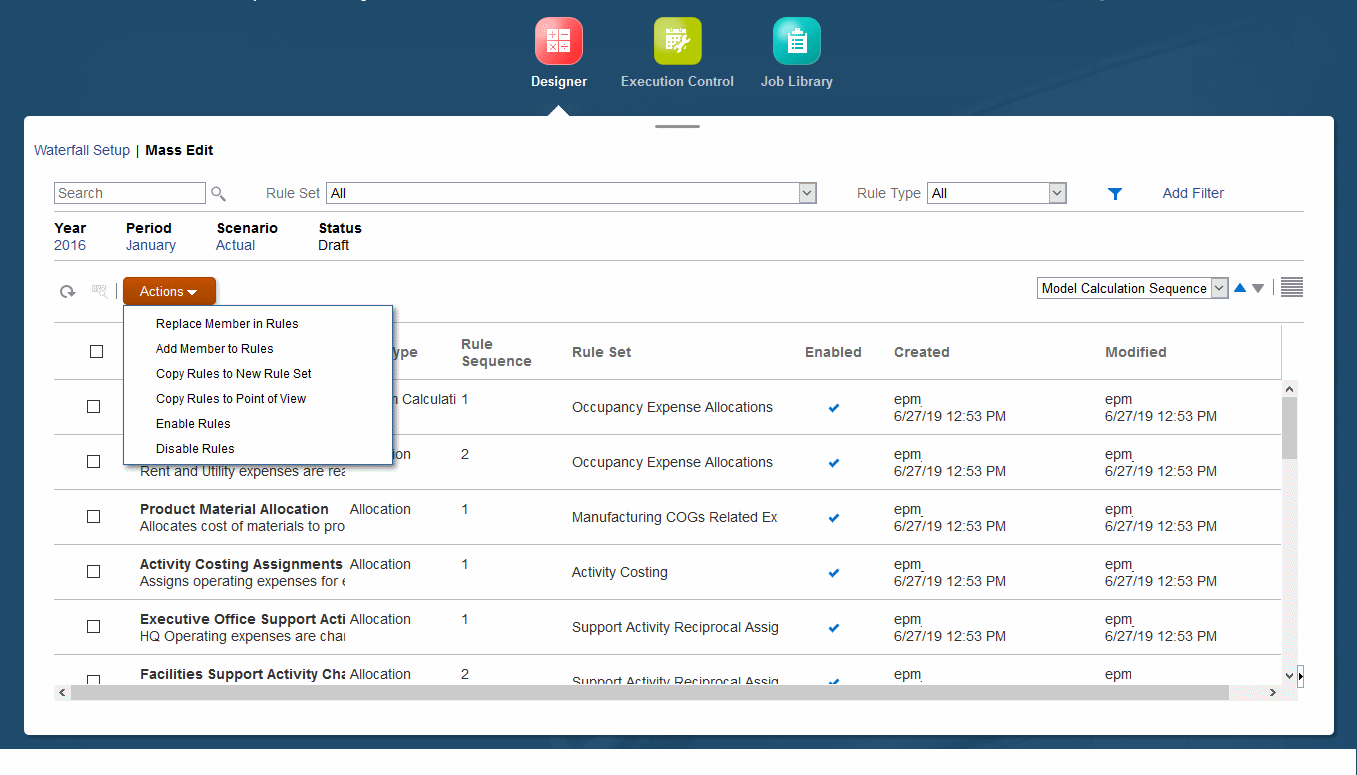
Task: Click the gray sort descending triangle
Action: click(x=1258, y=288)
